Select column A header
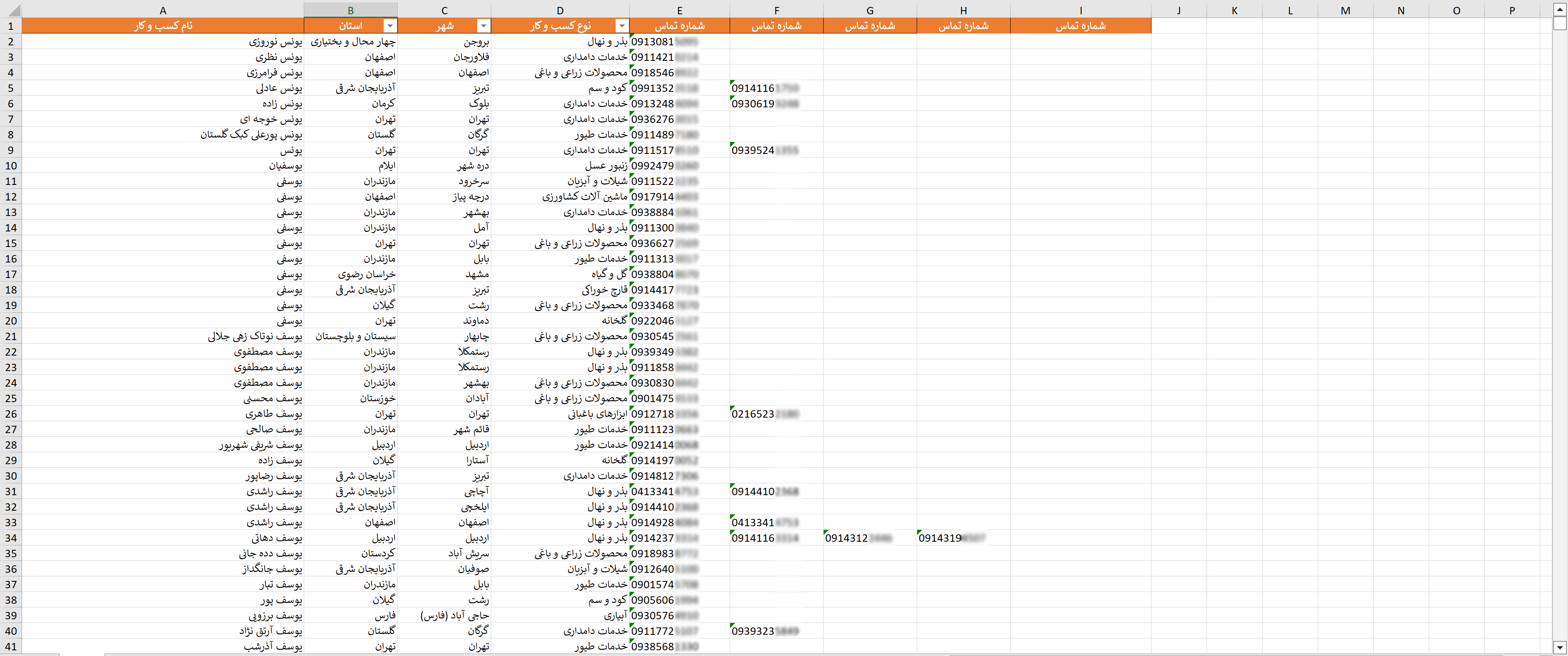The image size is (1568, 656). tap(163, 10)
